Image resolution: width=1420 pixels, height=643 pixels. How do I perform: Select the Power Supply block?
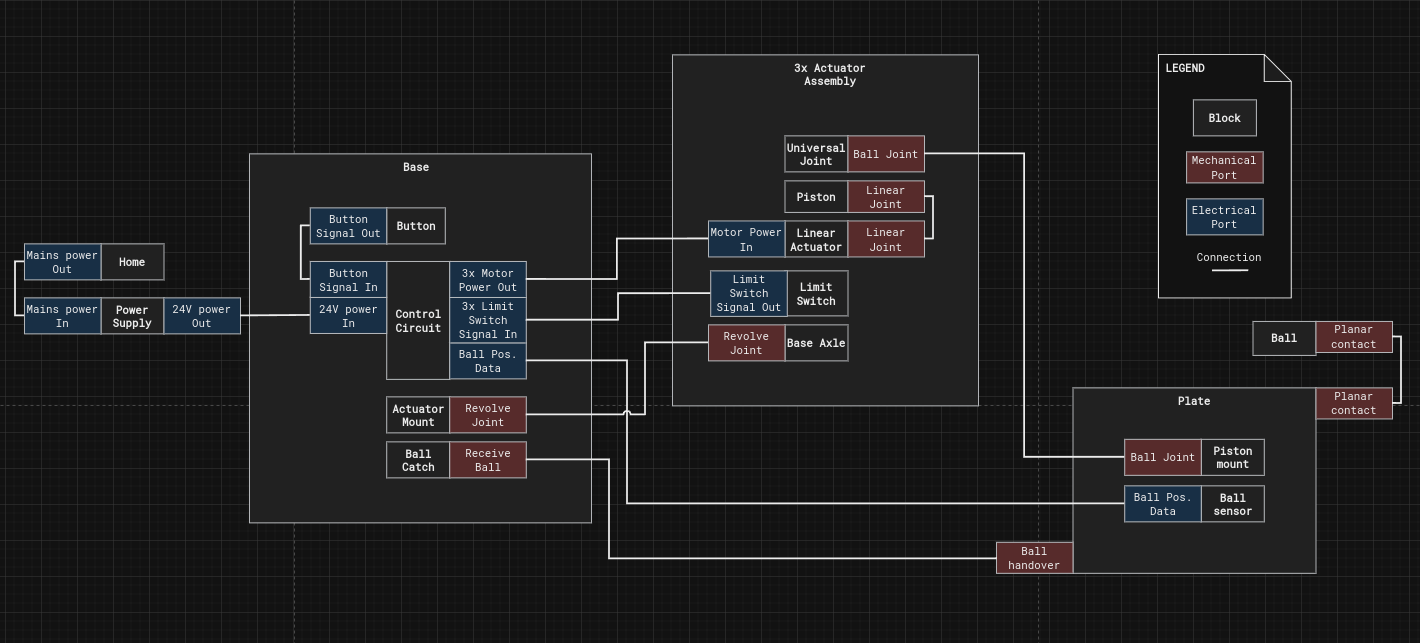coord(132,316)
